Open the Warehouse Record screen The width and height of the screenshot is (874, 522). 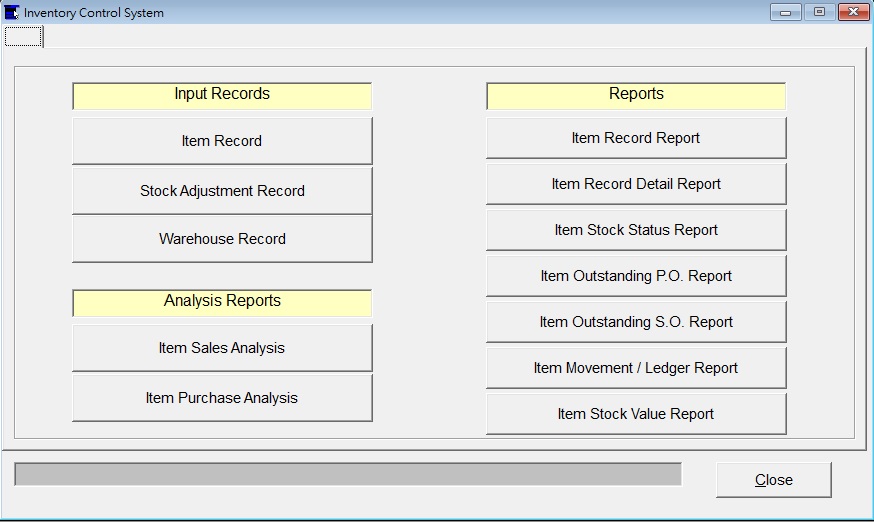tap(222, 239)
